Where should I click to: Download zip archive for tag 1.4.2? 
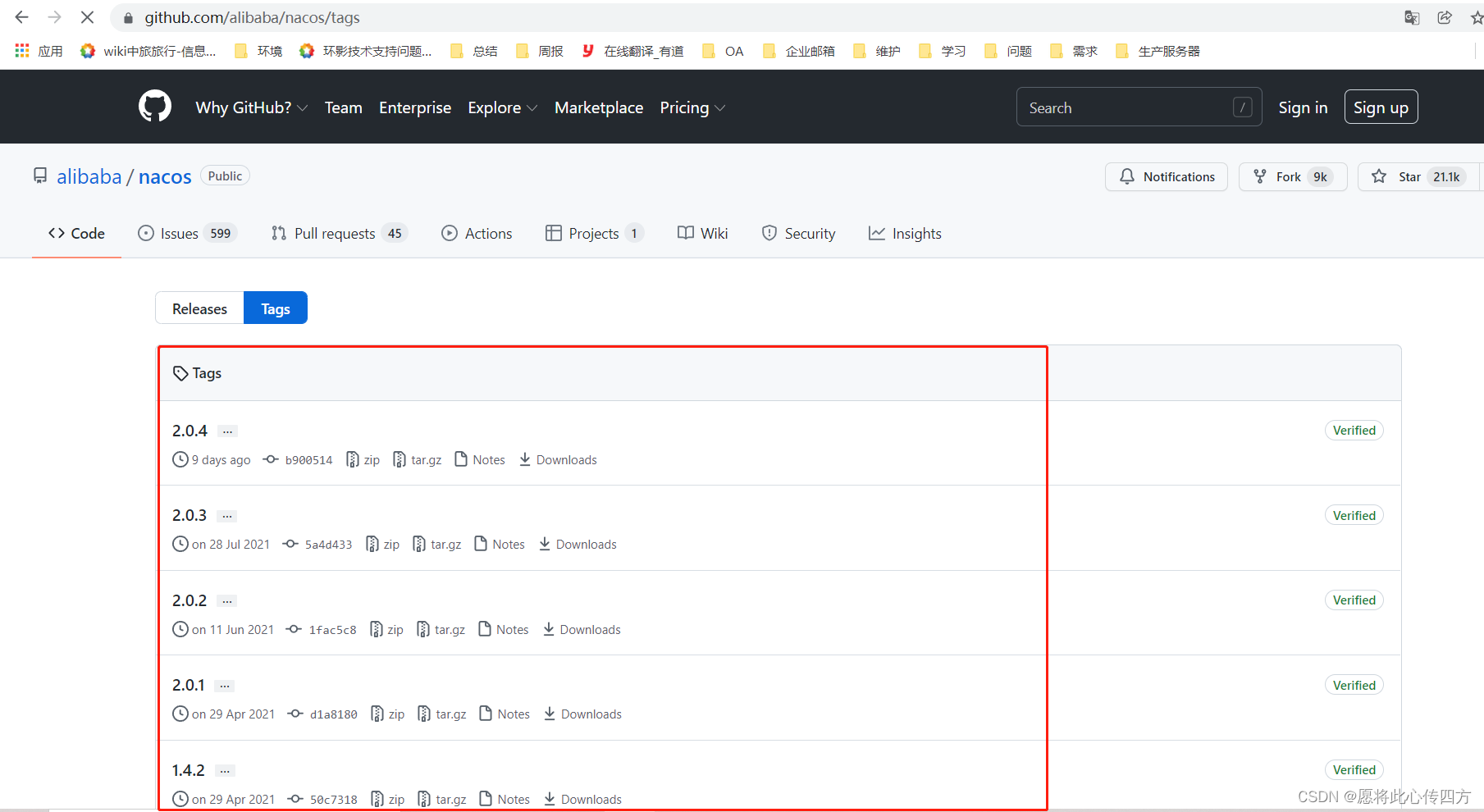[388, 800]
